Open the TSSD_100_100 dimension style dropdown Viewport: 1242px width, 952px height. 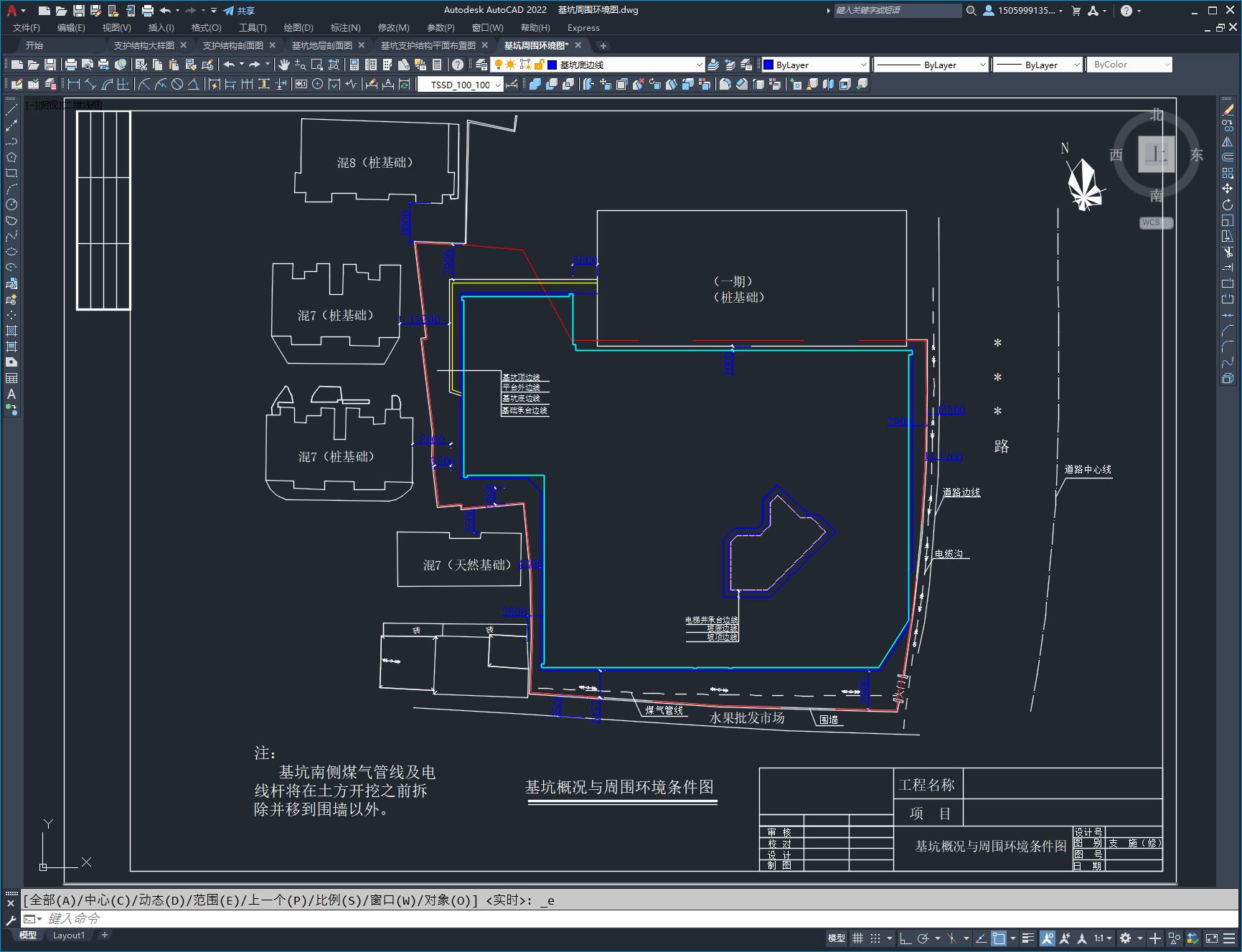(460, 85)
